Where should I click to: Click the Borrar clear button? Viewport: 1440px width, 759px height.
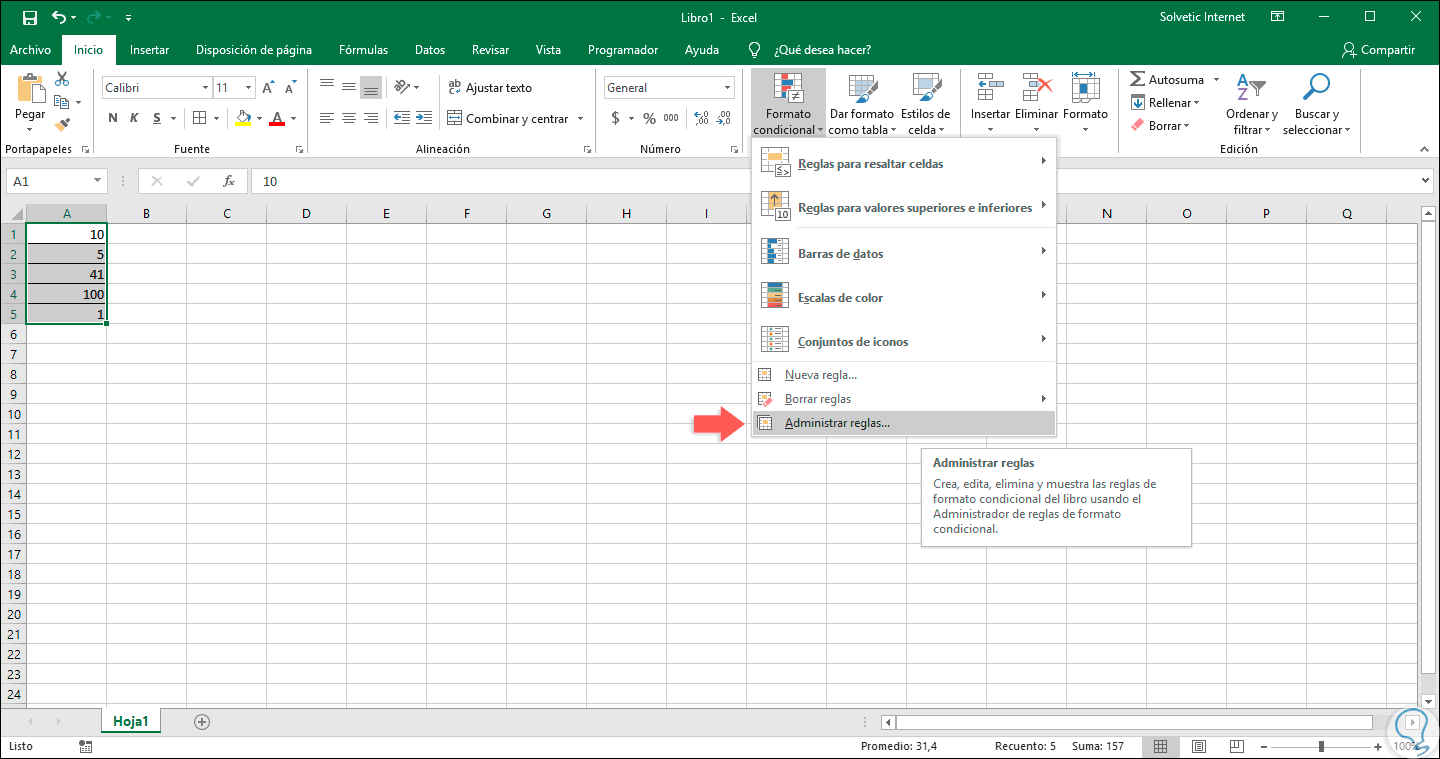coord(1160,126)
